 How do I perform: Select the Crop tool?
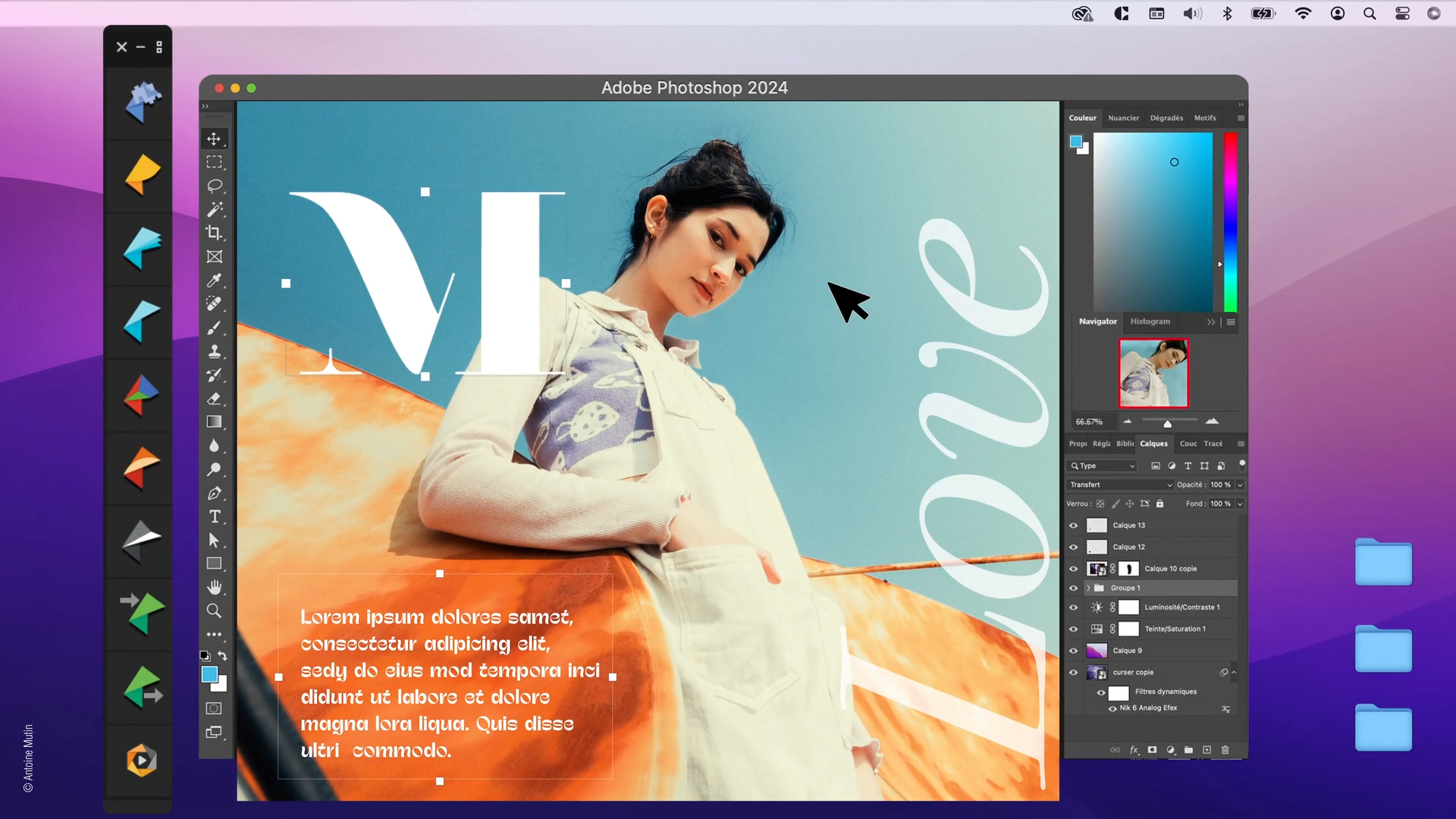tap(214, 233)
